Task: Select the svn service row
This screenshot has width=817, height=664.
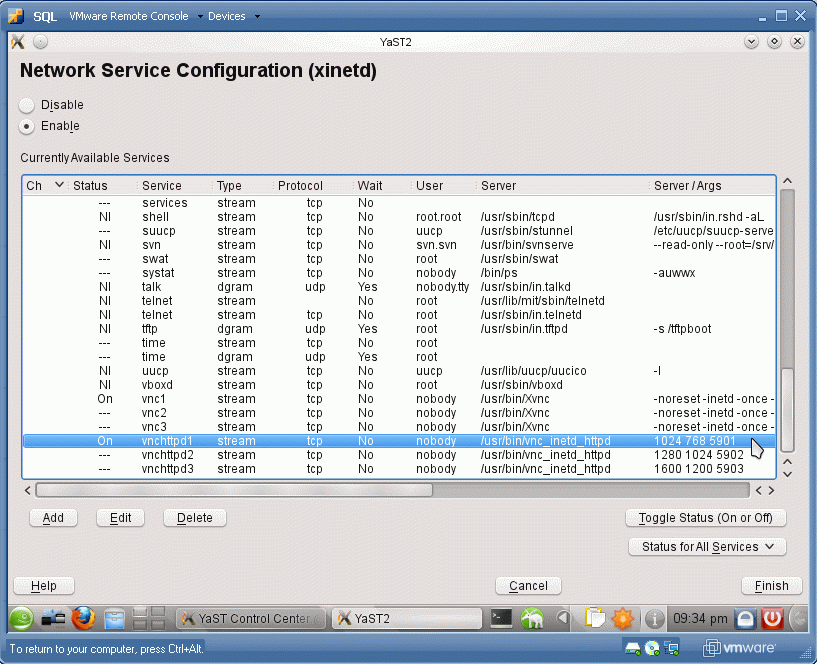Action: tap(399, 245)
